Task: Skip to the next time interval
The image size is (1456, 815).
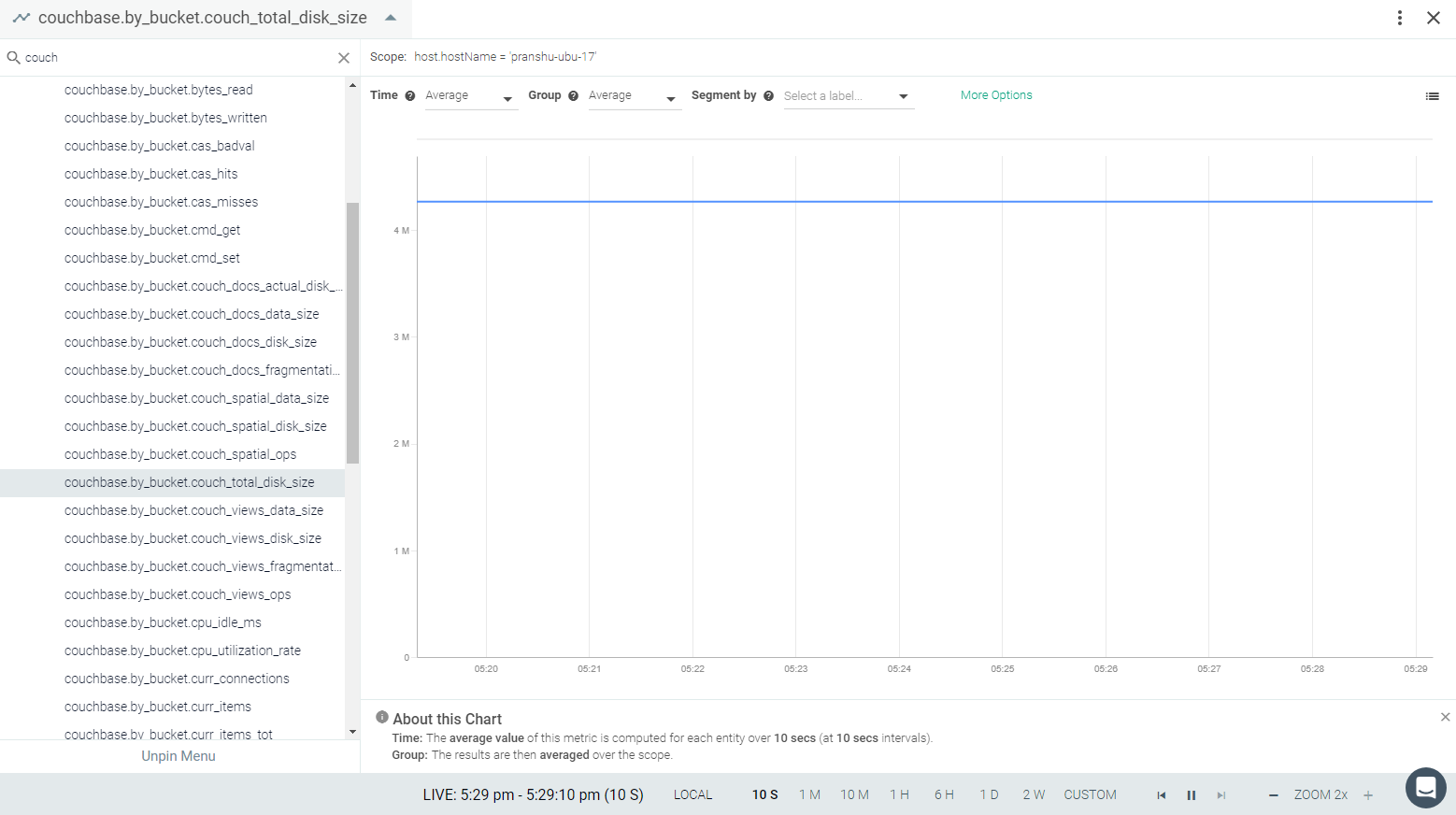Action: click(x=1221, y=795)
